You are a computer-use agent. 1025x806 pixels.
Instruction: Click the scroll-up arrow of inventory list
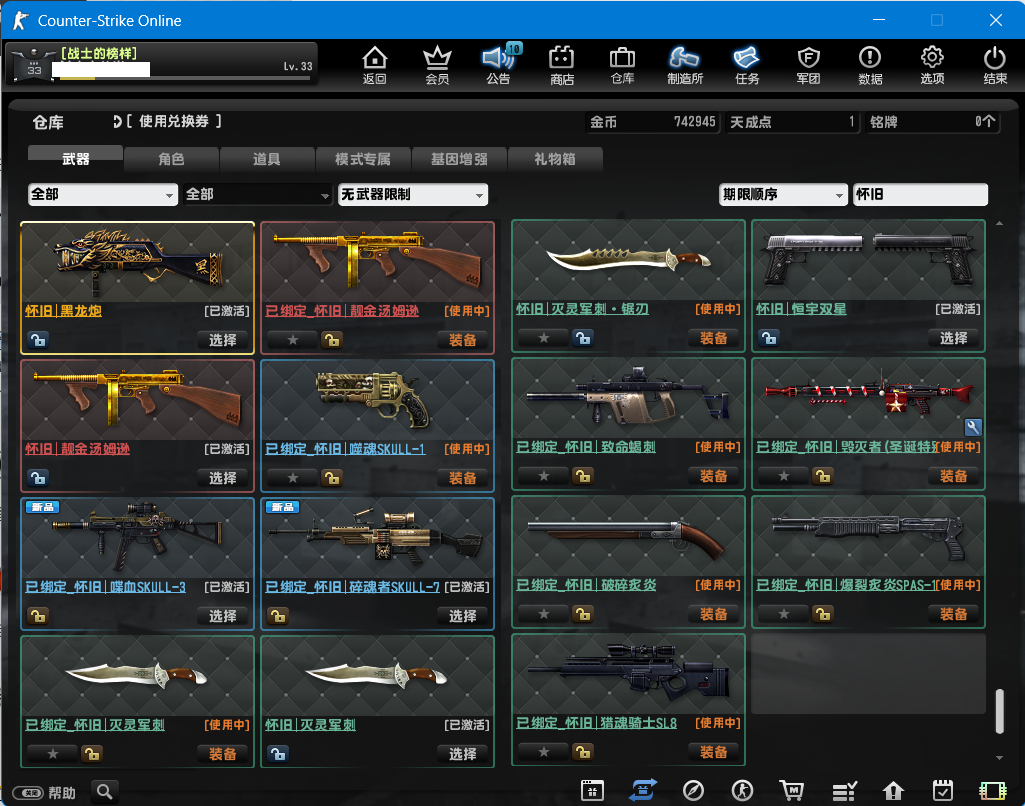click(x=999, y=224)
